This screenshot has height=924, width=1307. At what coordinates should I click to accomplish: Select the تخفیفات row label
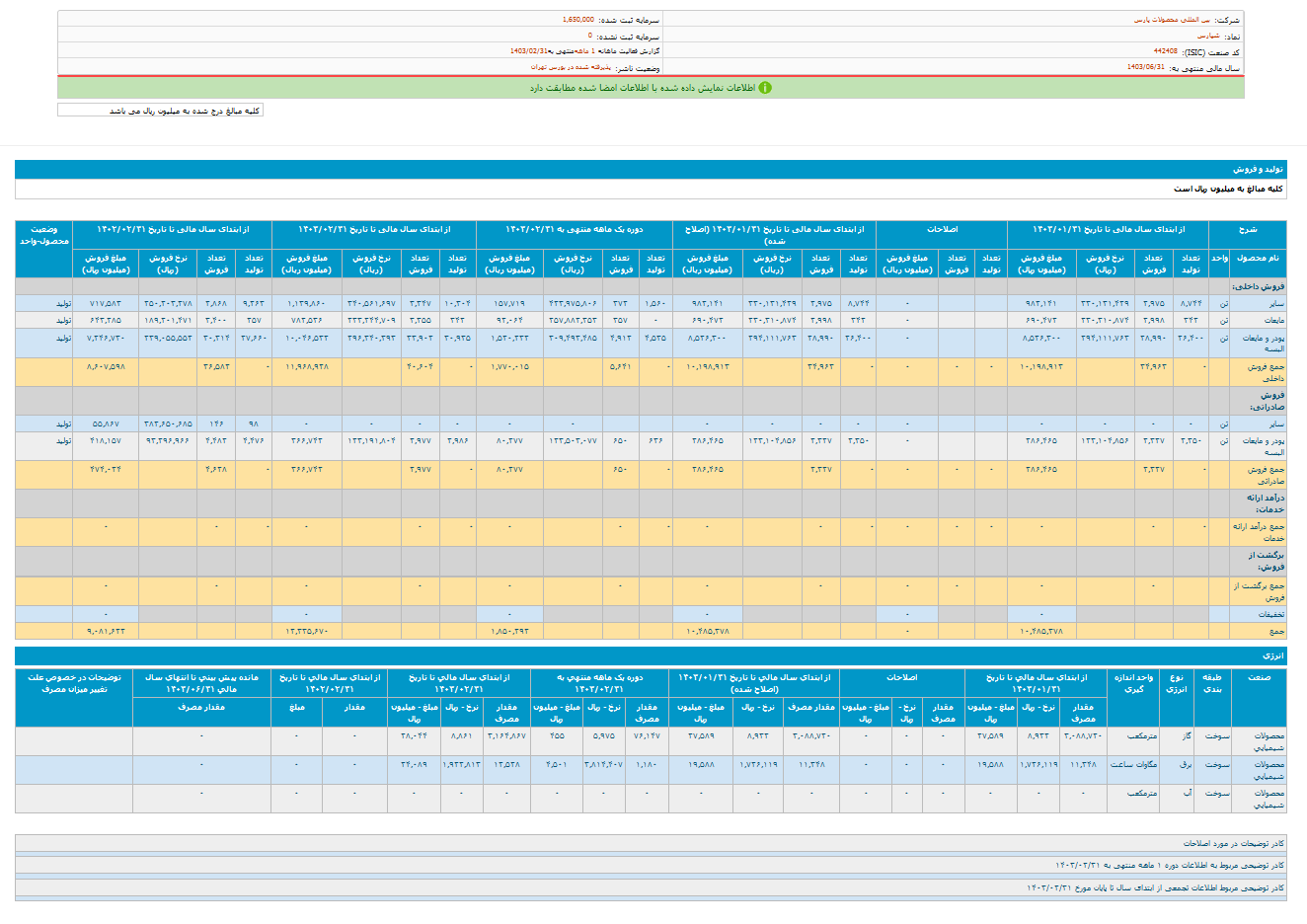1269,614
